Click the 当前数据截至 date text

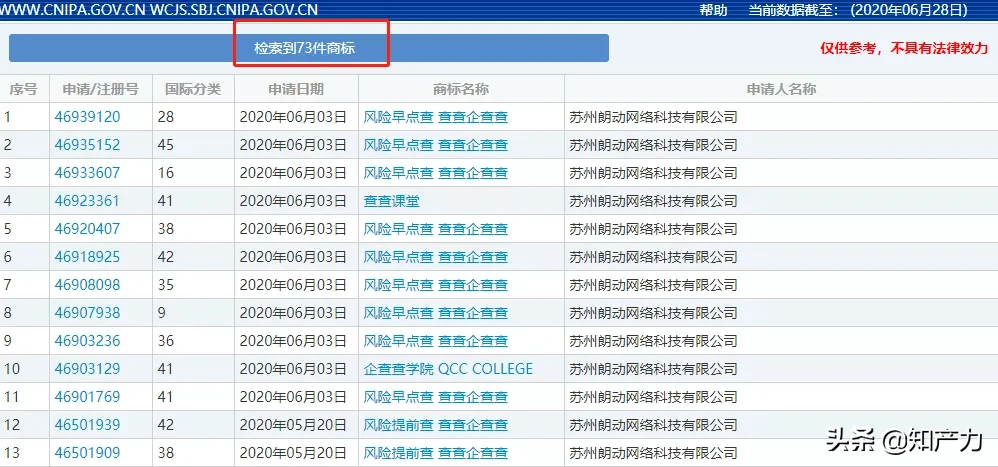(858, 10)
